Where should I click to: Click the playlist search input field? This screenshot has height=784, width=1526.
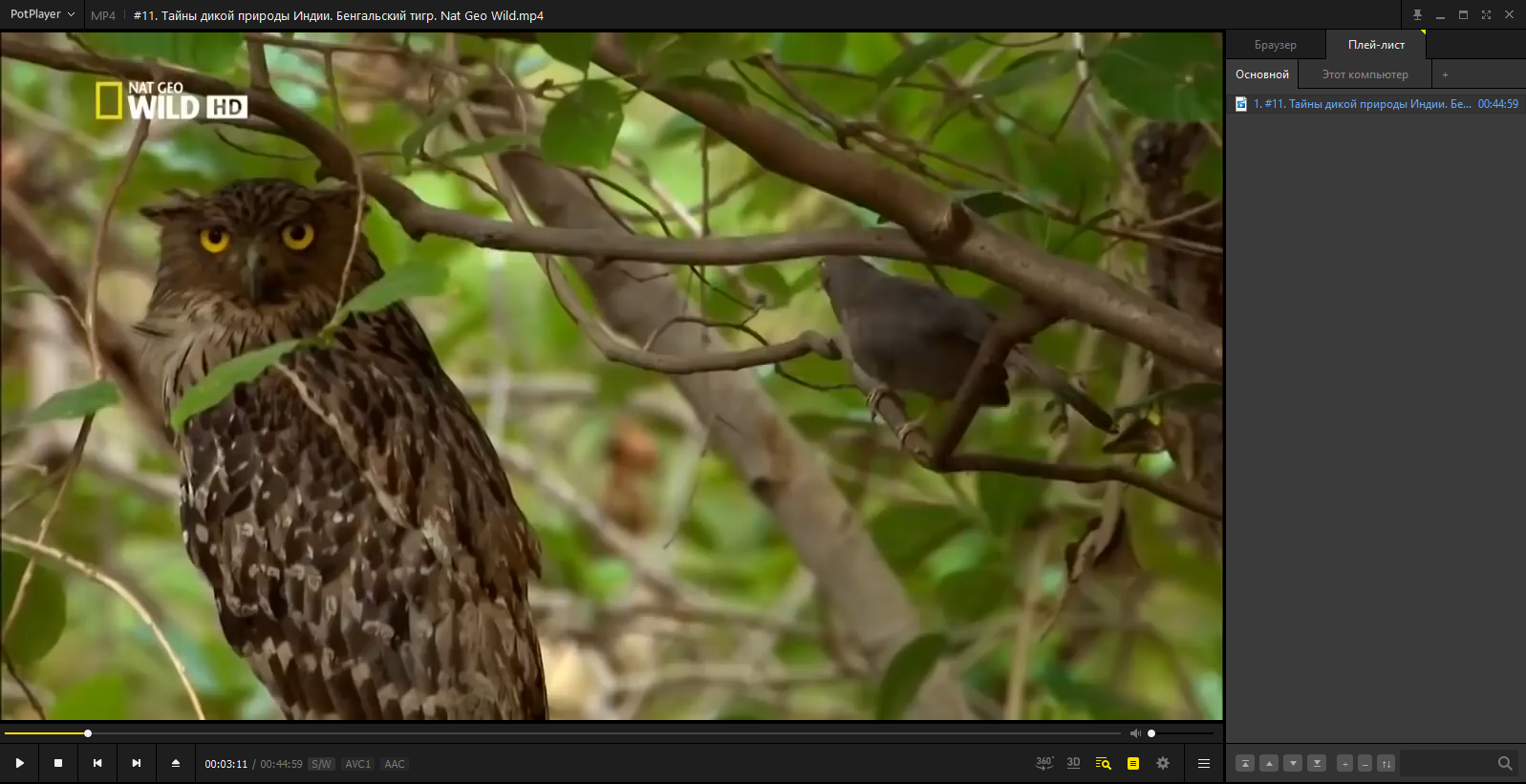click(1449, 763)
